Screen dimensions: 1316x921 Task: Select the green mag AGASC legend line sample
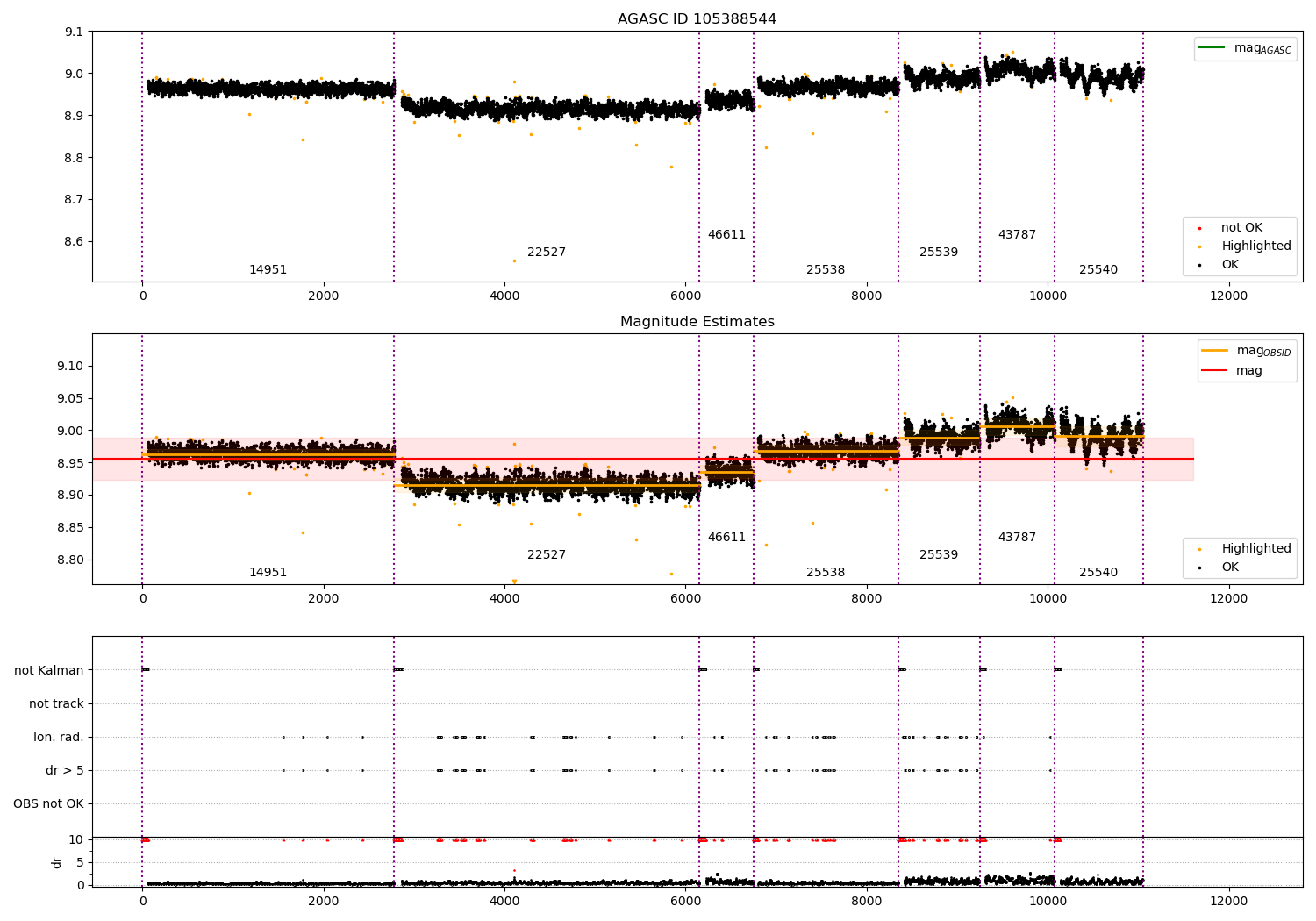tap(1212, 47)
